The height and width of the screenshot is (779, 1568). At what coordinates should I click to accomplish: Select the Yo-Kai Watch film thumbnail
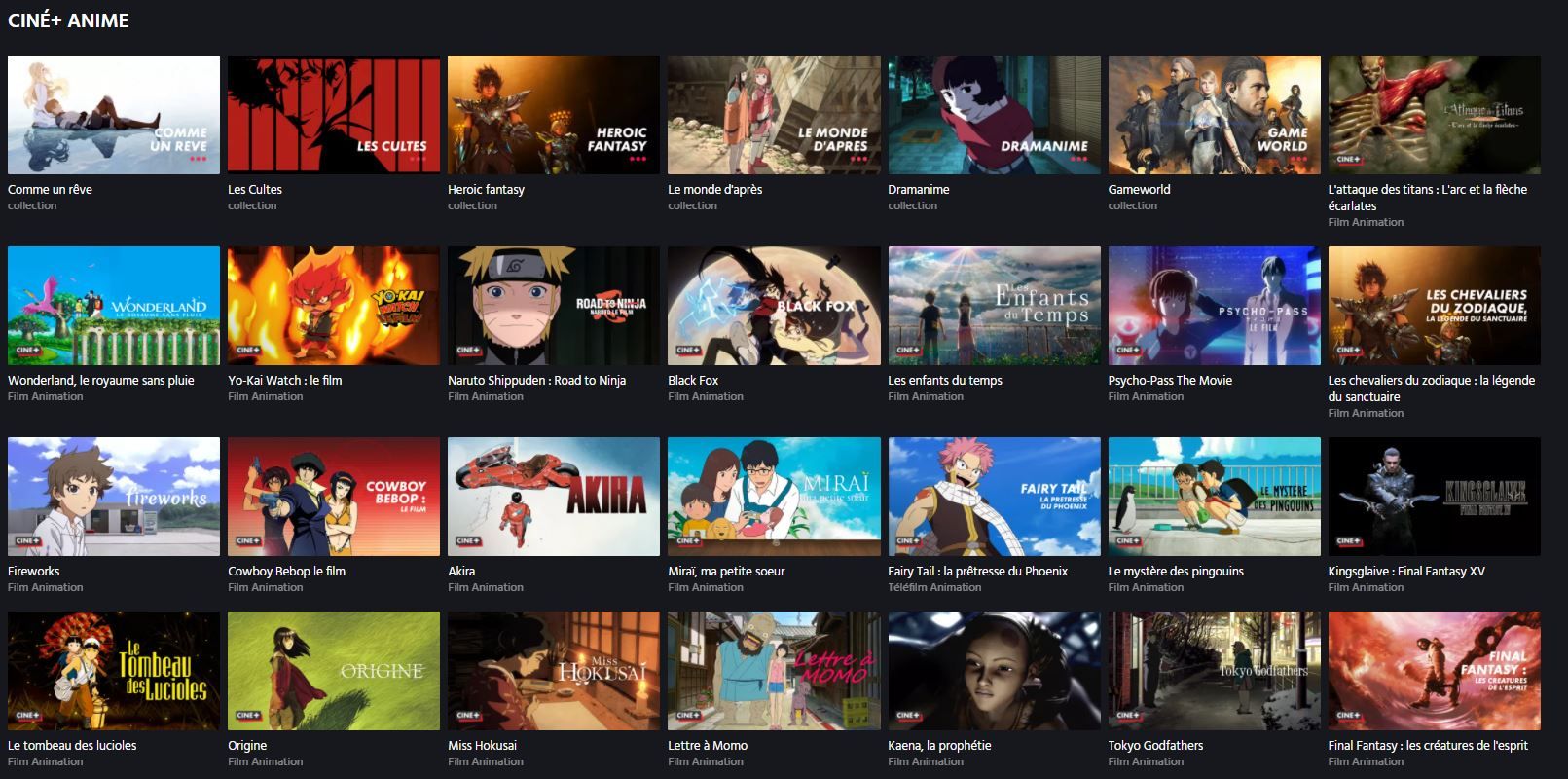334,306
